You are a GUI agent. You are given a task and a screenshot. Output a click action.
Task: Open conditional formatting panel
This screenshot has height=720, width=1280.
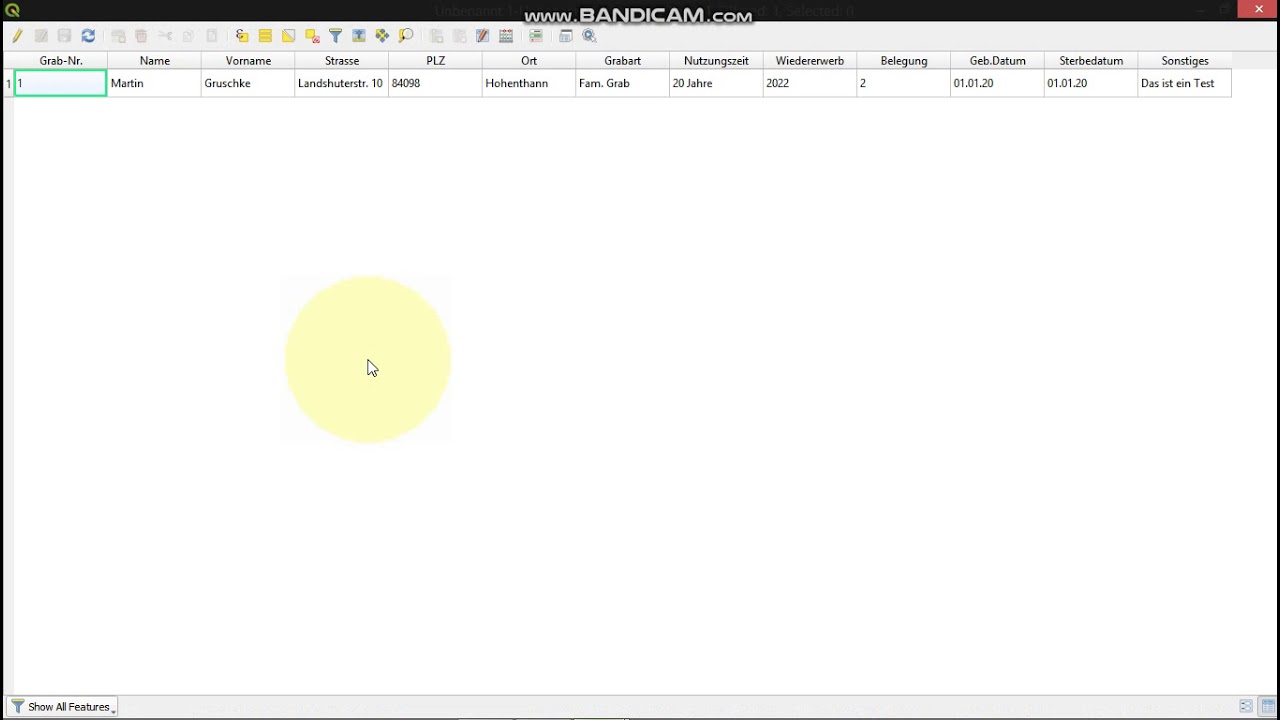click(536, 36)
